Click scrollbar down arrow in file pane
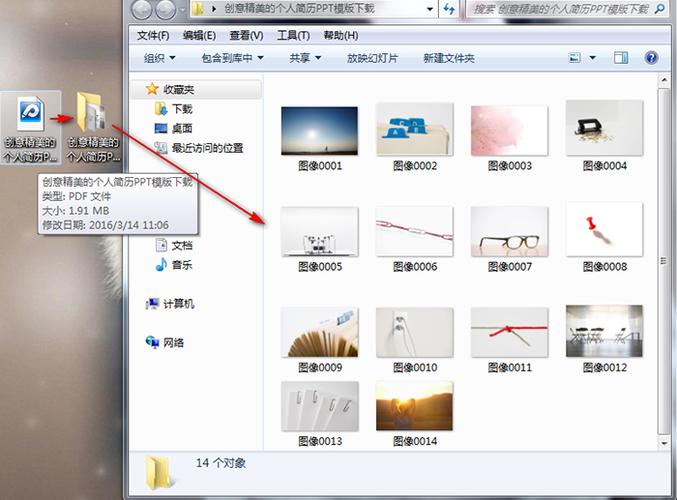677x500 pixels. tap(664, 443)
